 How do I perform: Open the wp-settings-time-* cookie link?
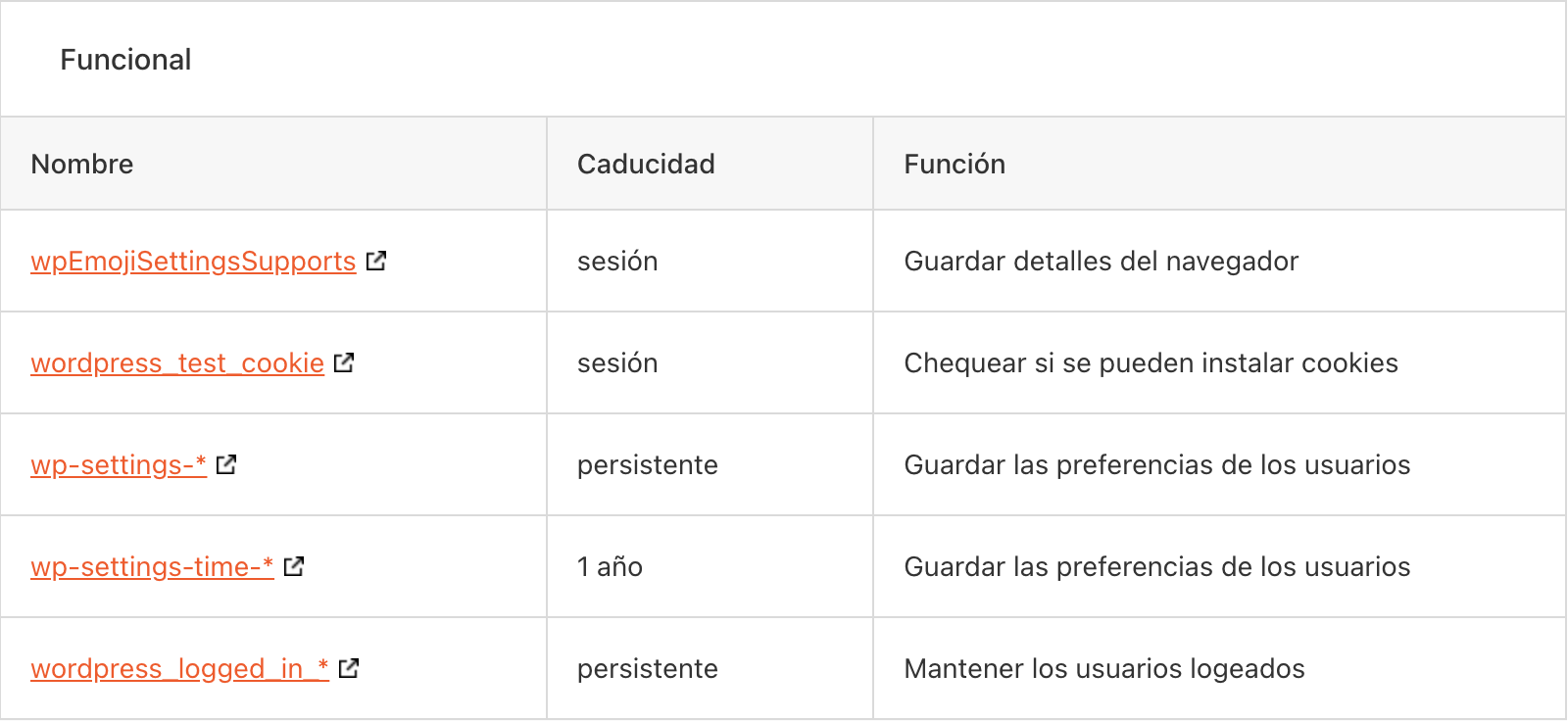point(152,567)
